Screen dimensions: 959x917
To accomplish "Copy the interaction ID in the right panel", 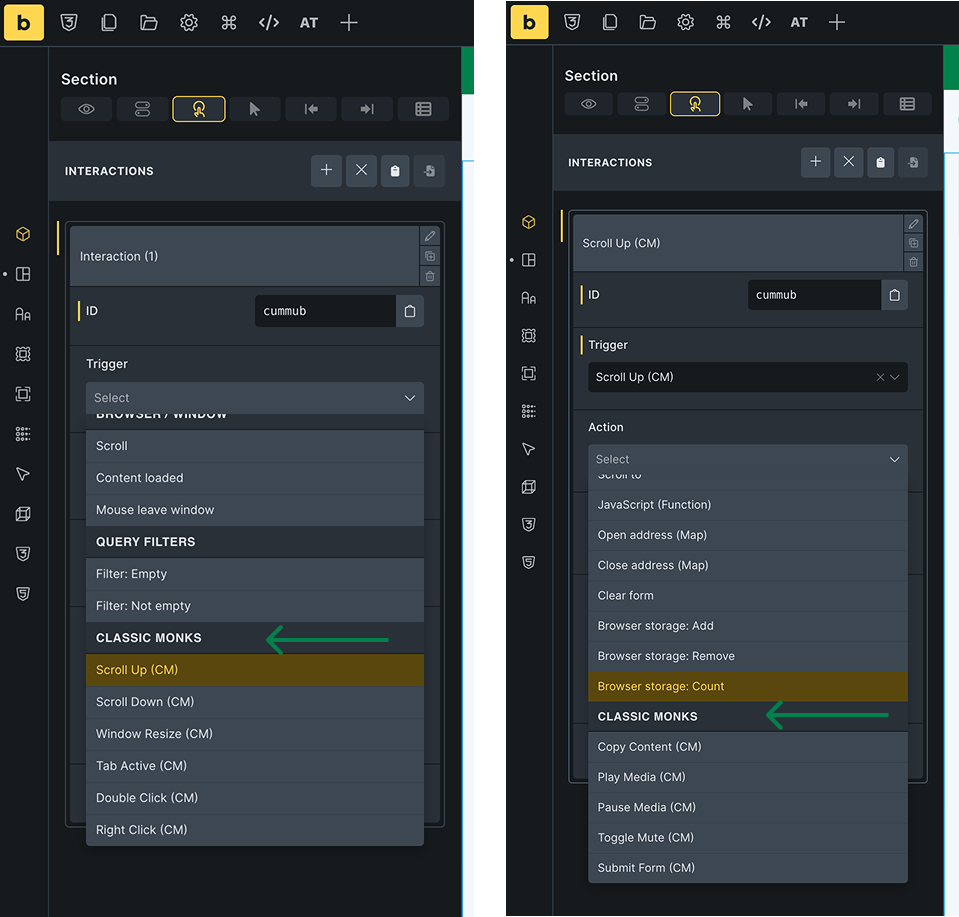I will (894, 295).
